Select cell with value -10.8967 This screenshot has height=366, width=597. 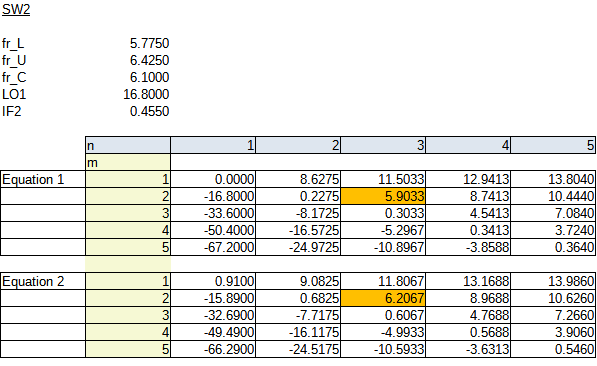click(x=383, y=247)
